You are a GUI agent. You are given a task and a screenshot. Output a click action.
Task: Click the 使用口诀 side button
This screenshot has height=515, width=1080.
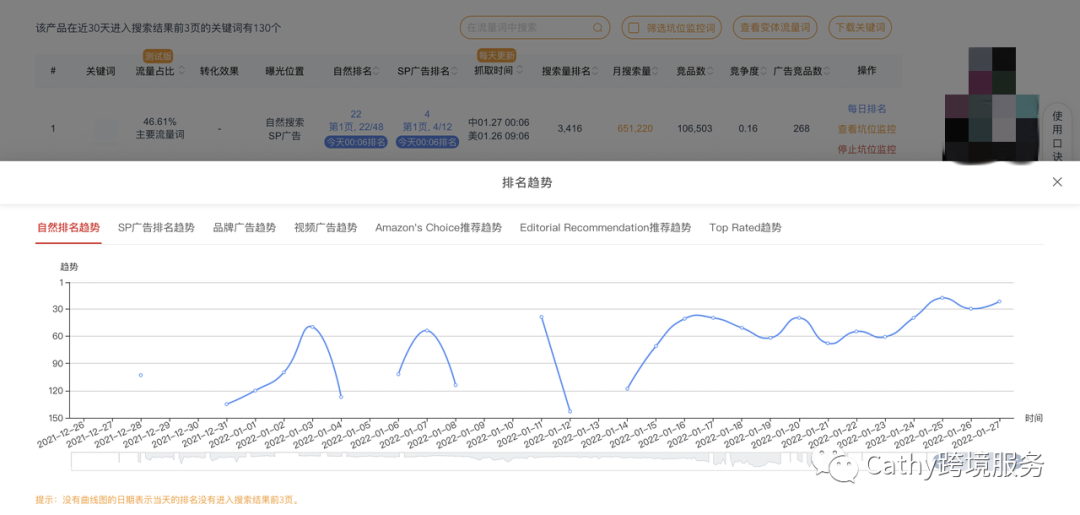1057,134
